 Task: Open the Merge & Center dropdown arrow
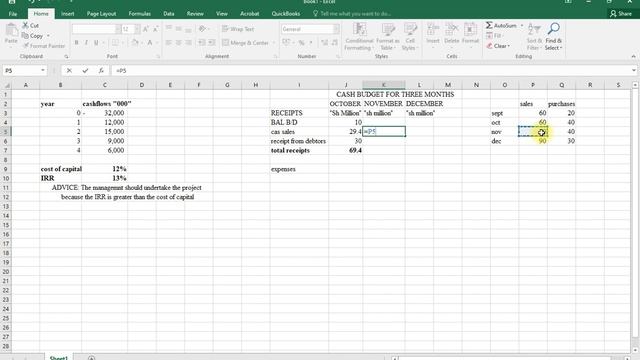273,42
